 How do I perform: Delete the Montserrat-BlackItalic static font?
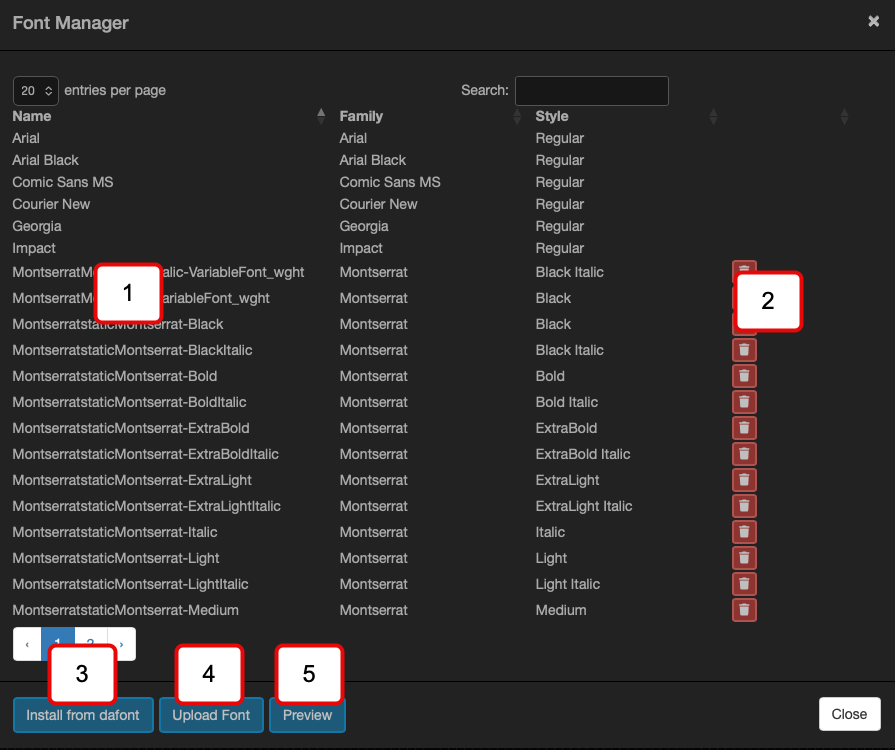744,350
